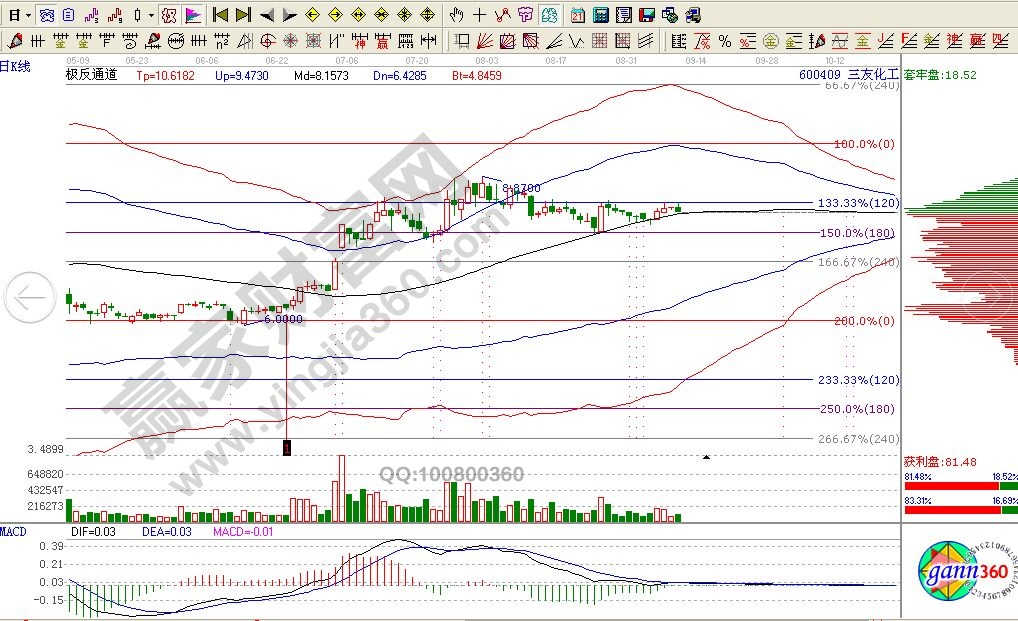Click the floppy disk save icon
Image resolution: width=1018 pixels, height=621 pixels.
pyautogui.click(x=646, y=15)
